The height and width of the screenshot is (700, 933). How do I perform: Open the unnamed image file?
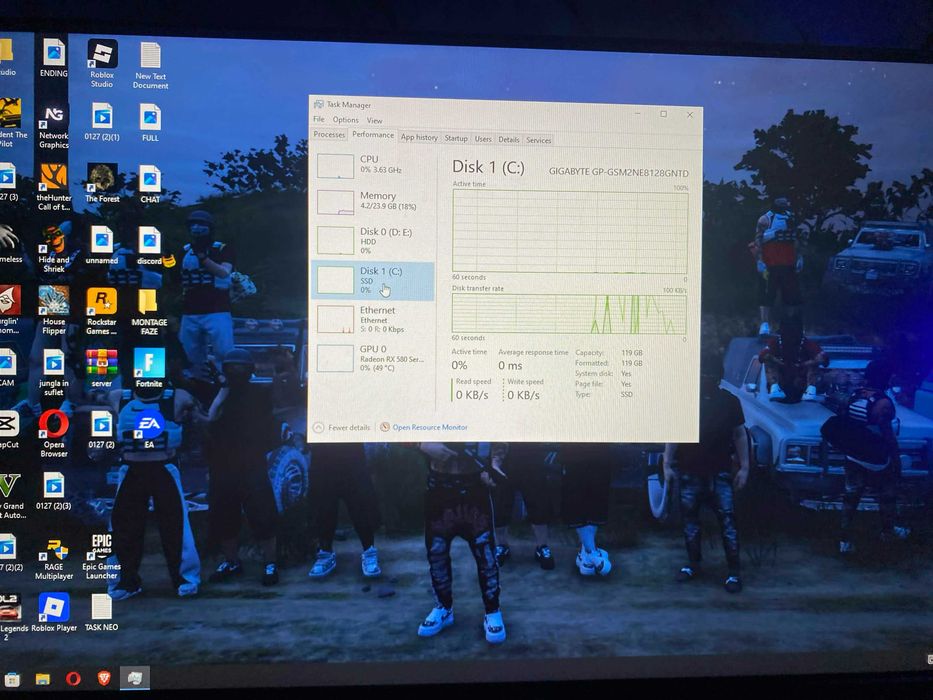(102, 245)
